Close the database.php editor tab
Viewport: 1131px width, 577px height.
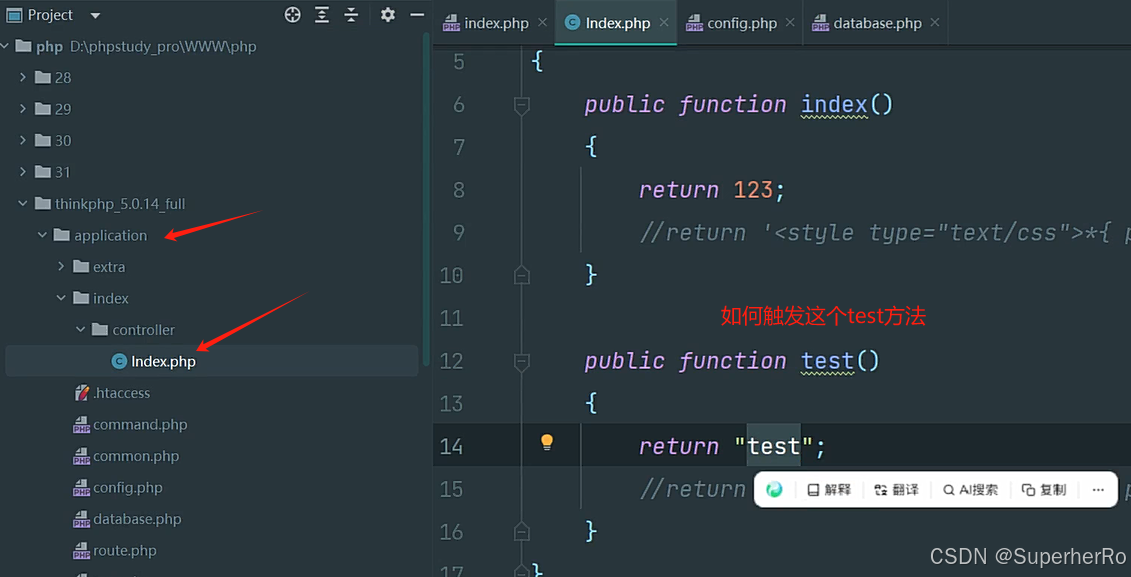click(x=935, y=22)
